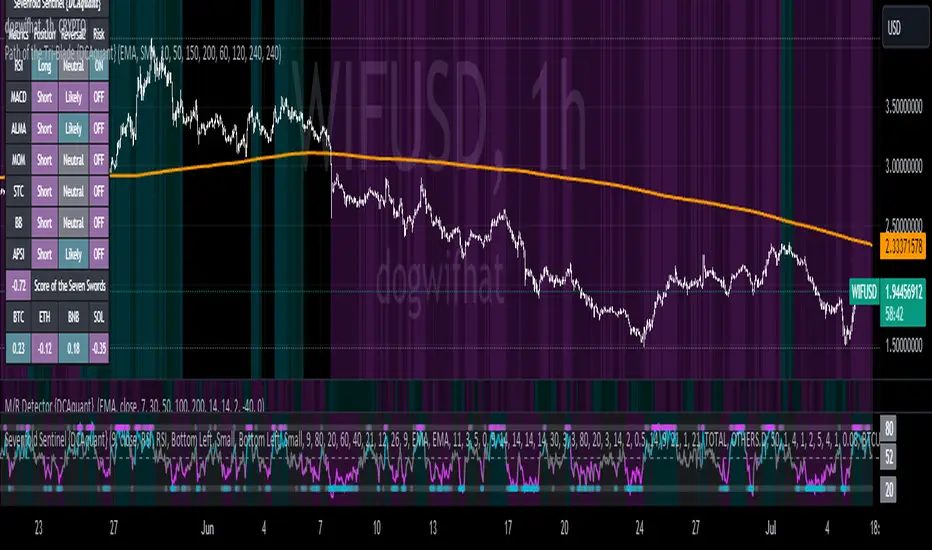Screen dimensions: 932x550
Task: Click the OFF cell in APSI row
Action: click(99, 254)
